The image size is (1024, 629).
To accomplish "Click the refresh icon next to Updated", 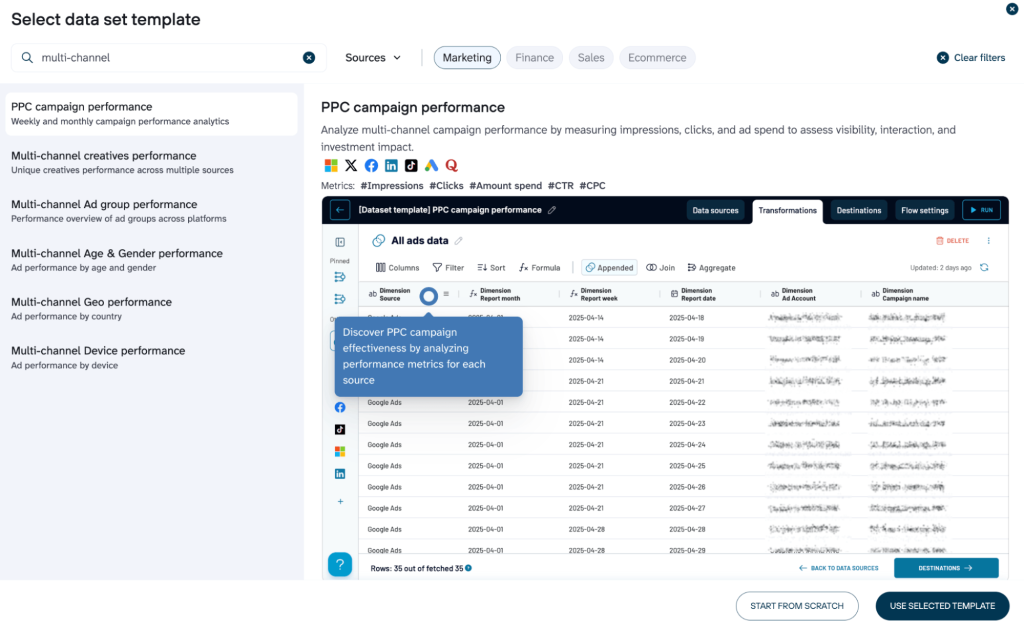I will point(984,267).
